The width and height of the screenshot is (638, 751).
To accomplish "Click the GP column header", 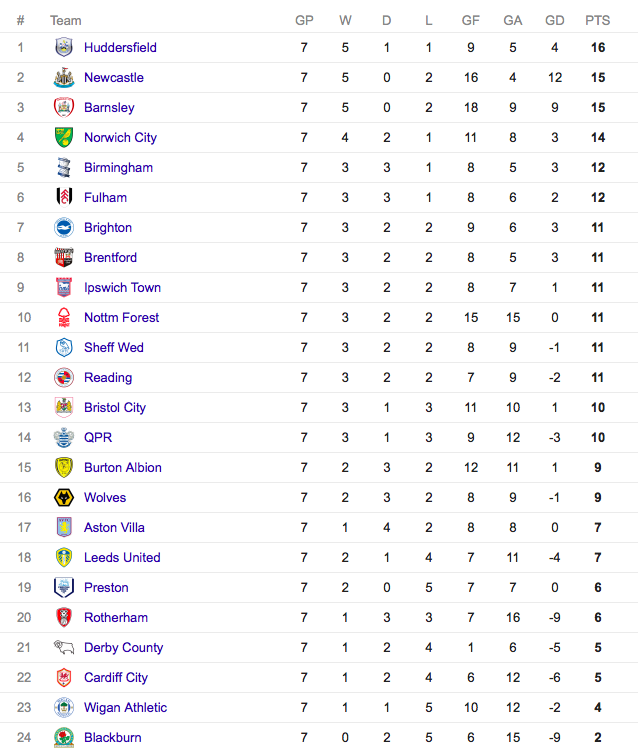I will 304,21.
